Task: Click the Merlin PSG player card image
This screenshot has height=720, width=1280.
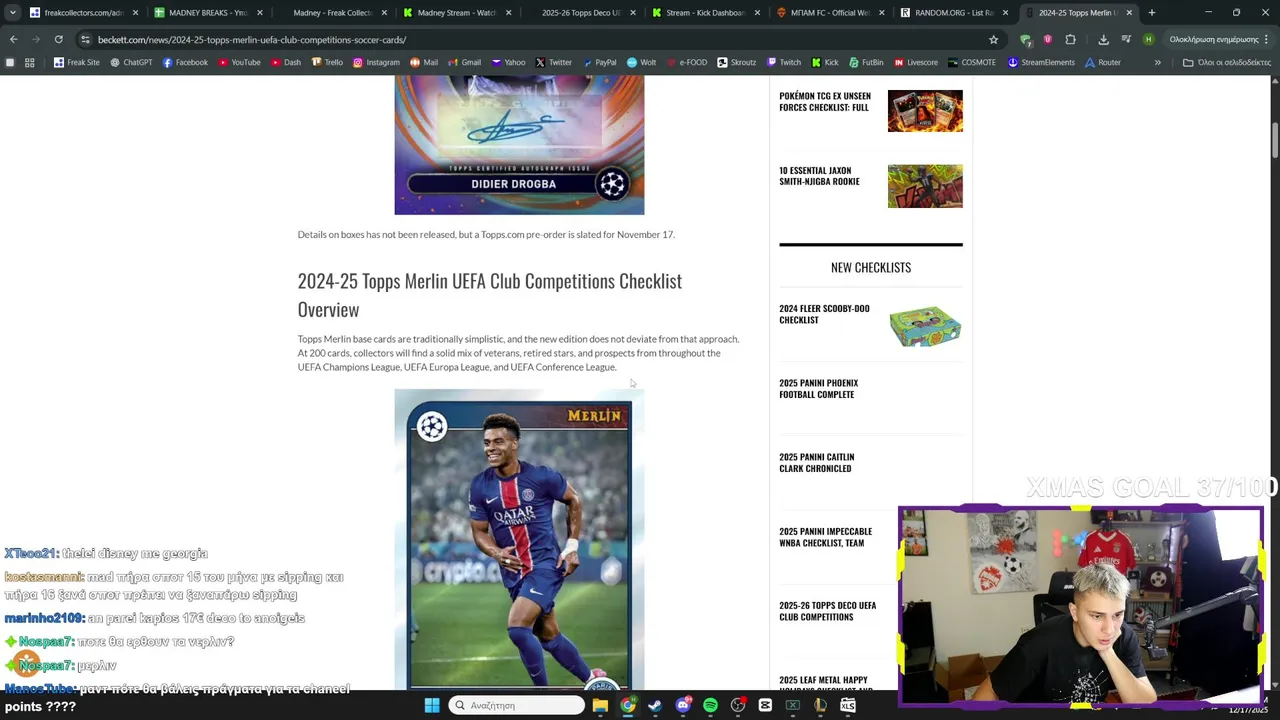Action: (x=519, y=540)
